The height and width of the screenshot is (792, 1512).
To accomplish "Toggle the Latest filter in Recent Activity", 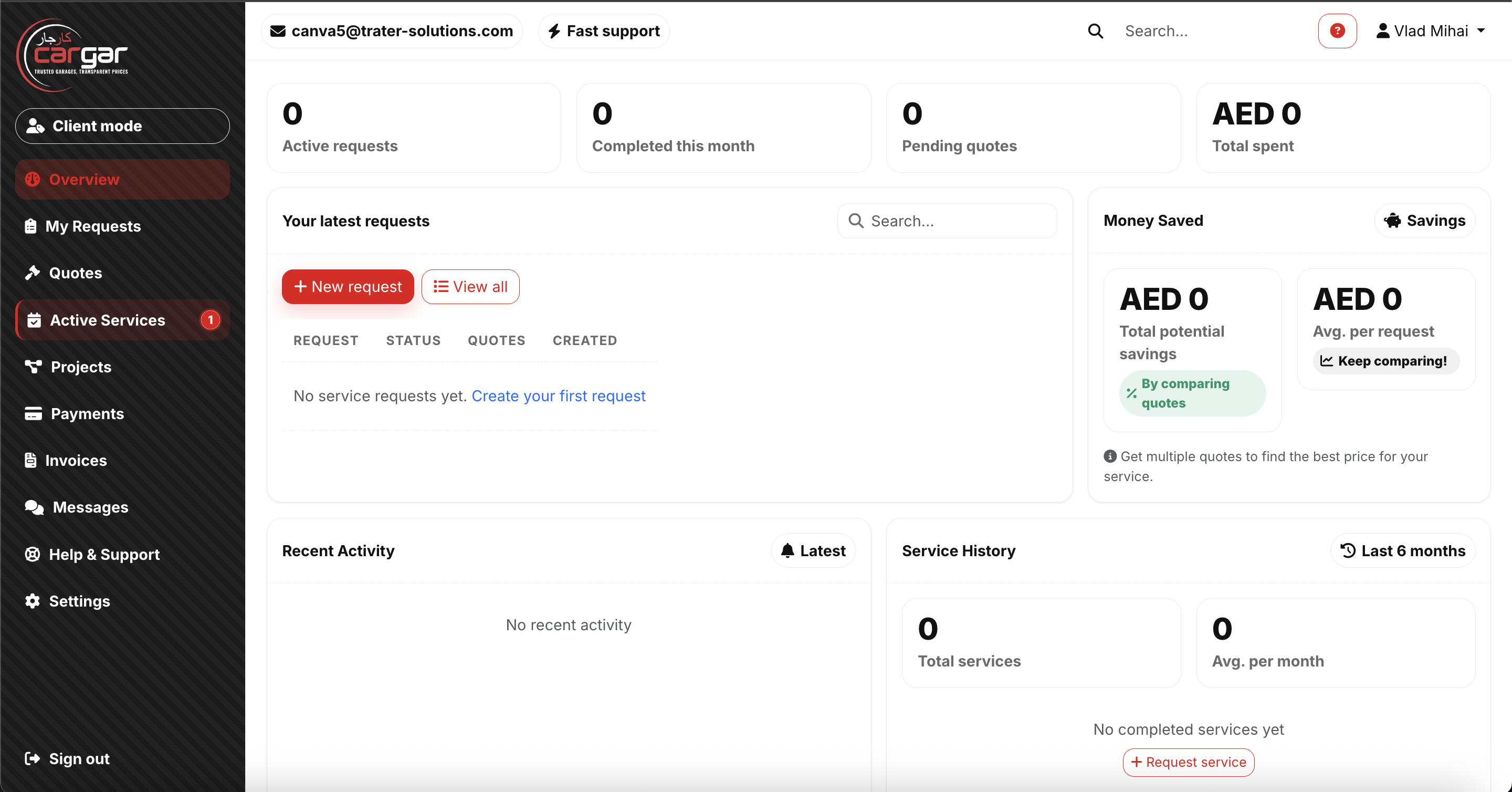I will (x=813, y=550).
